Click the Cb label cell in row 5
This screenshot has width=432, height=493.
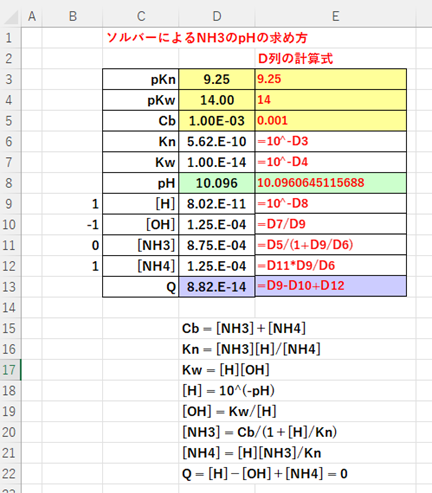point(141,121)
